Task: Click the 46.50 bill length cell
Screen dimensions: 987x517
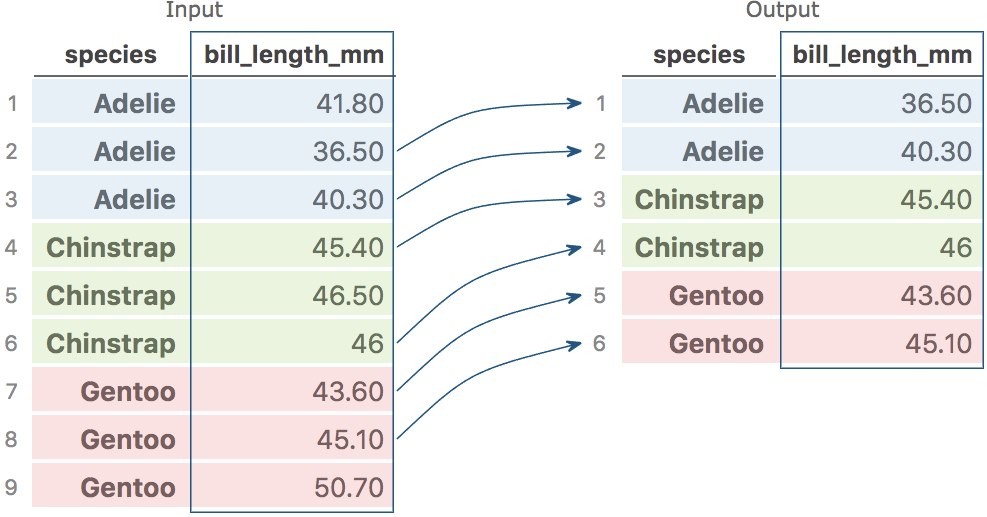Action: (x=347, y=296)
